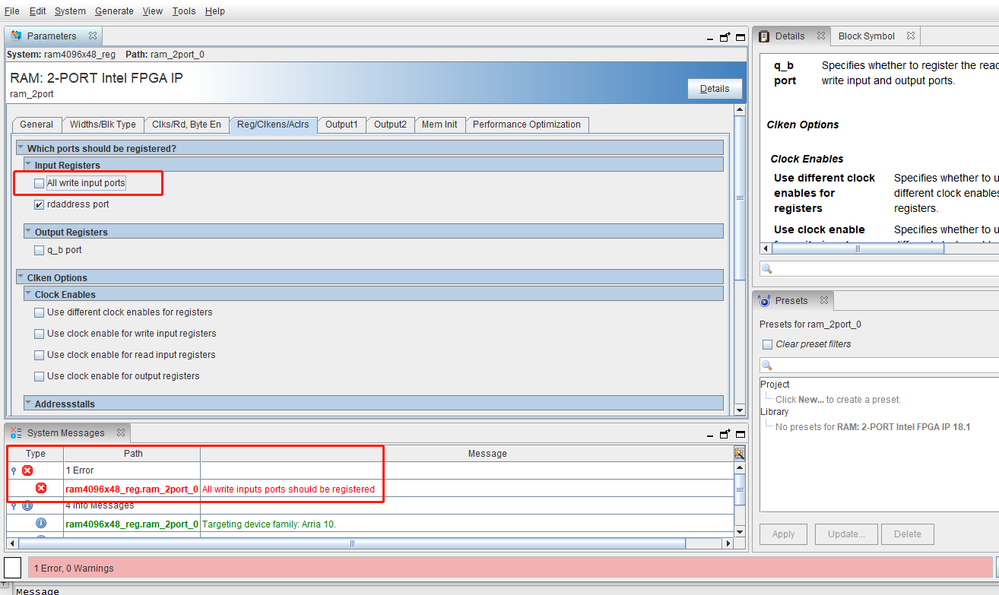The width and height of the screenshot is (999, 595).
Task: Click the Details panel horizontal scrollbar
Action: pyautogui.click(x=858, y=248)
